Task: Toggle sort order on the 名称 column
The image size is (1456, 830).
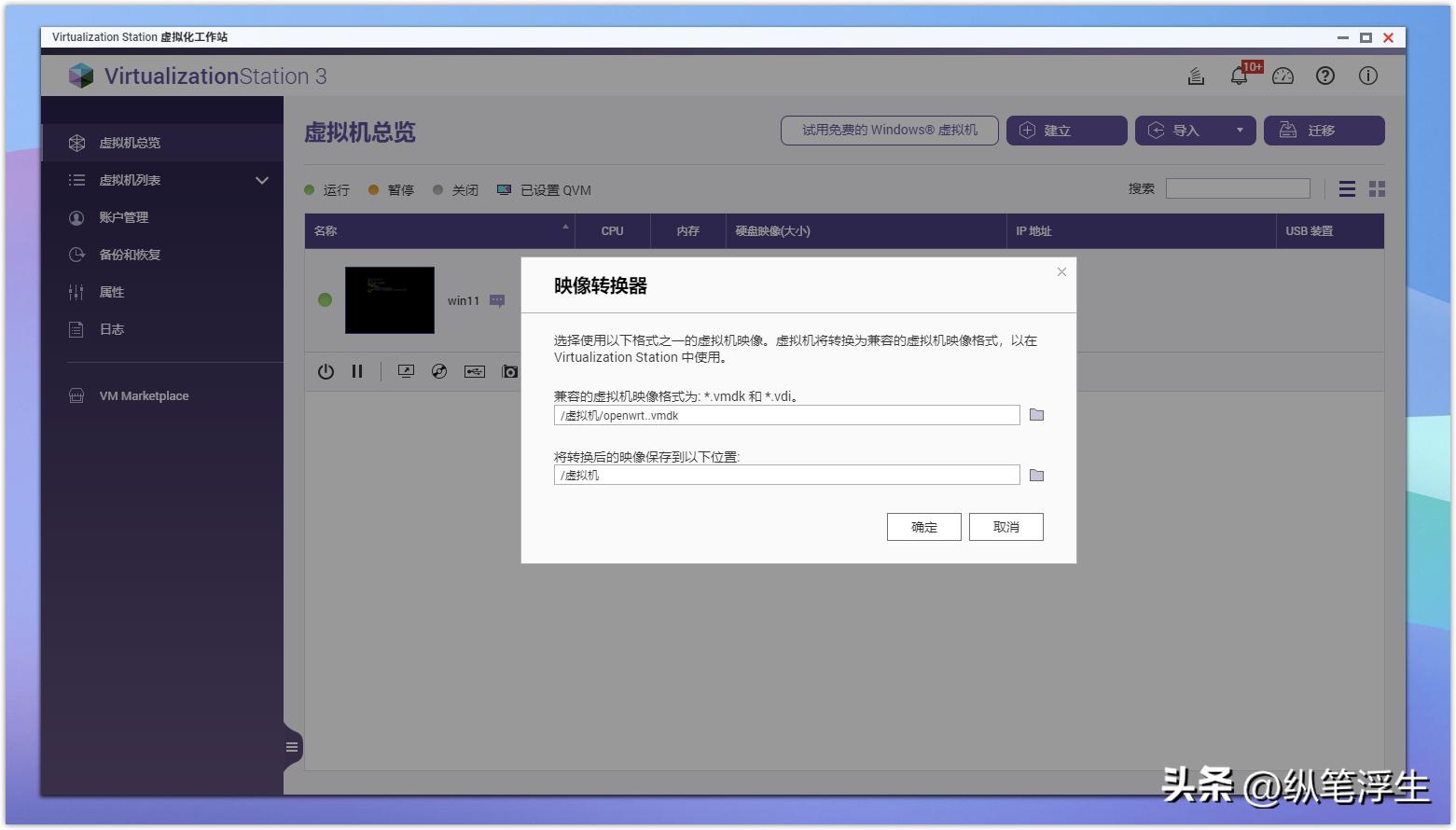Action: coord(564,230)
